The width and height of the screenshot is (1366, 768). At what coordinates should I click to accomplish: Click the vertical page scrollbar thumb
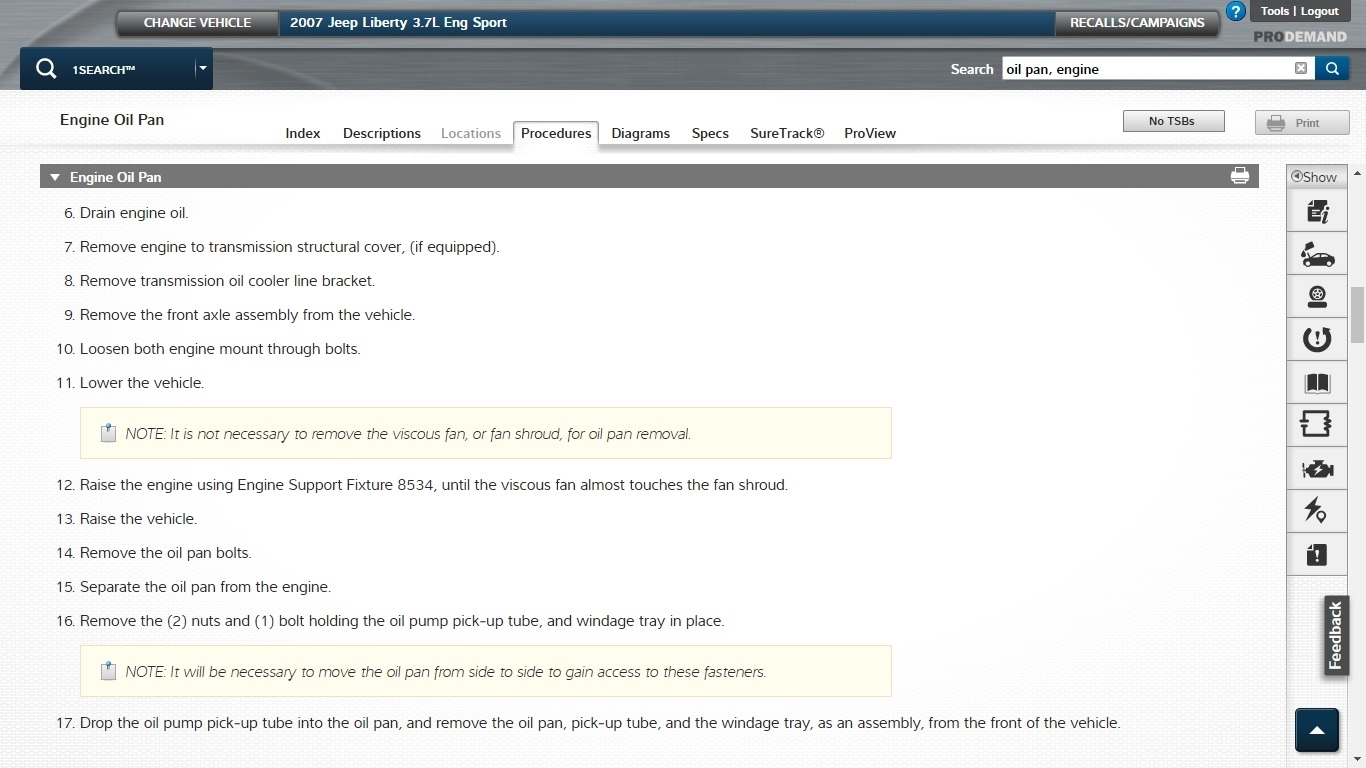(1357, 315)
